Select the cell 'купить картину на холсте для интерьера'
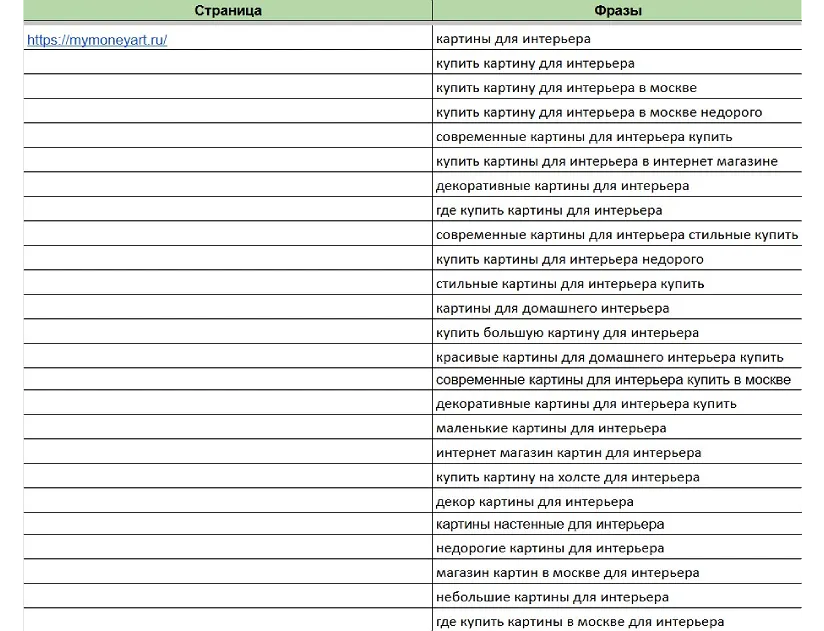The width and height of the screenshot is (824, 631). point(568,477)
